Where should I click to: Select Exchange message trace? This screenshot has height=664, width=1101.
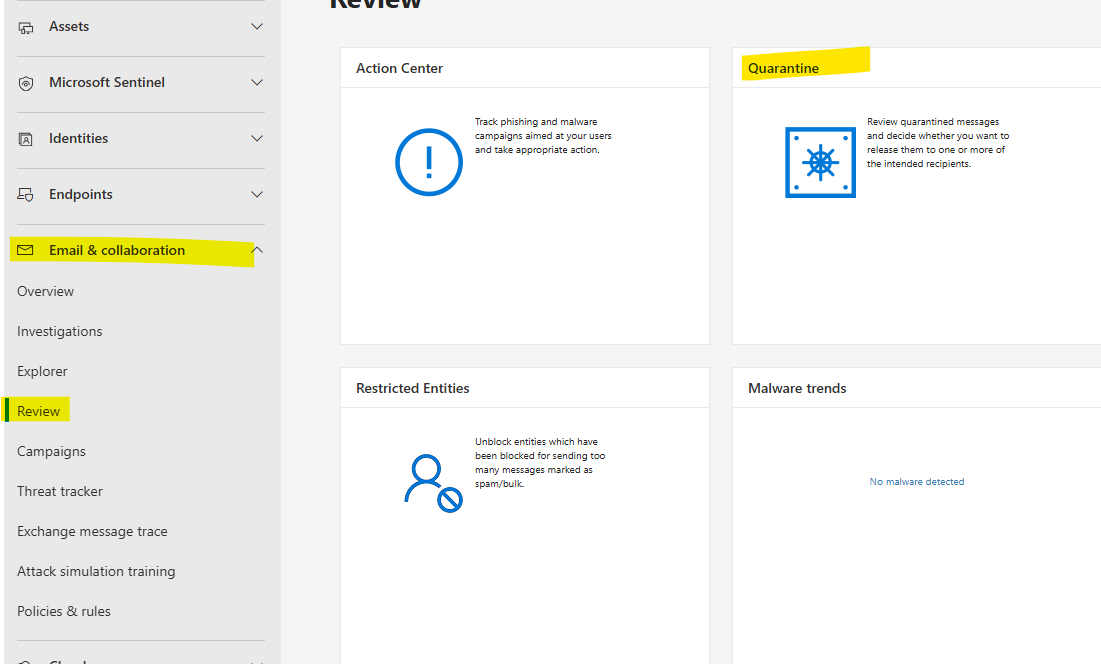click(x=92, y=531)
